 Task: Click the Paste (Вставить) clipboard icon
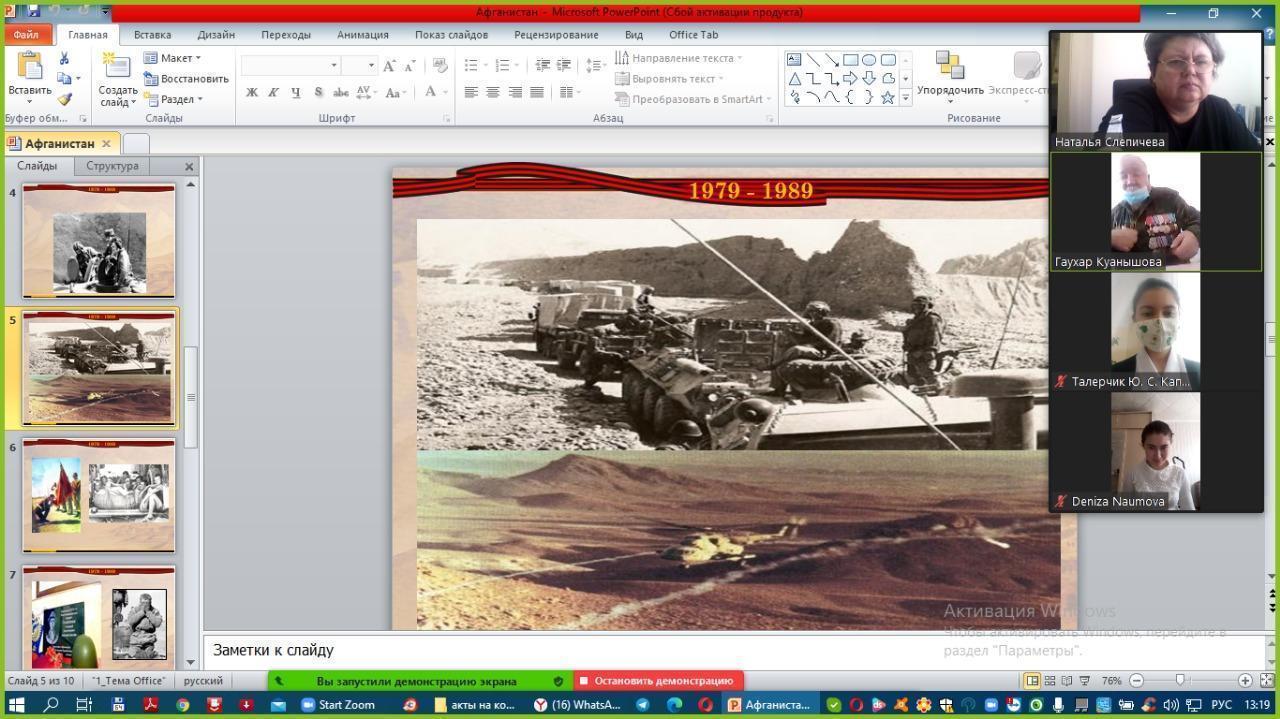coord(29,67)
